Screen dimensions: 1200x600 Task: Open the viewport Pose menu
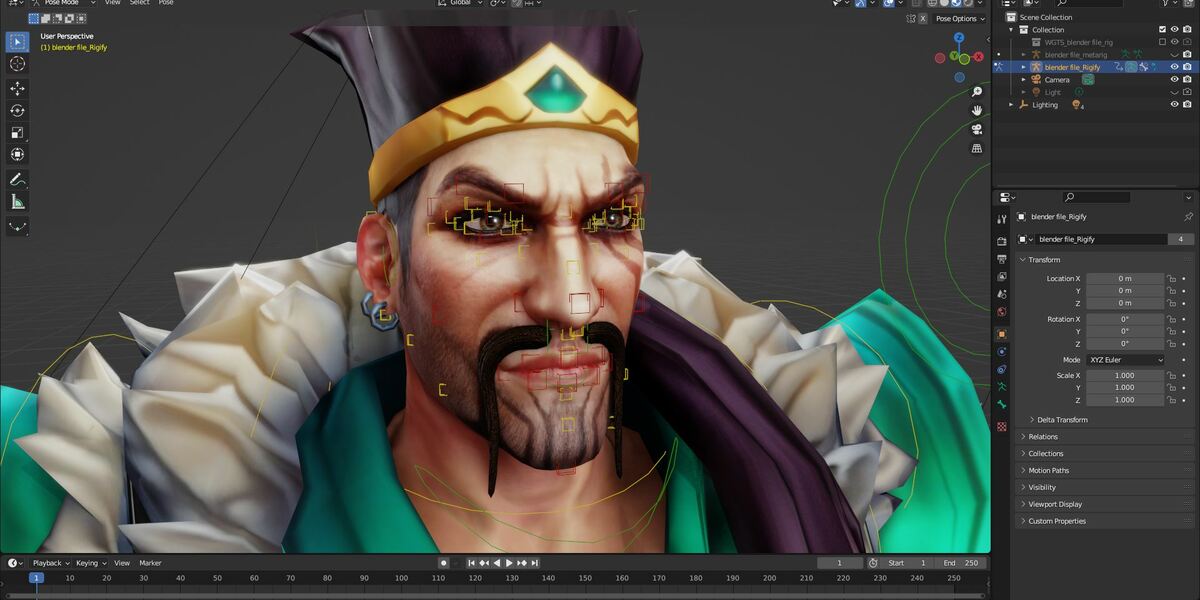pyautogui.click(x=166, y=3)
